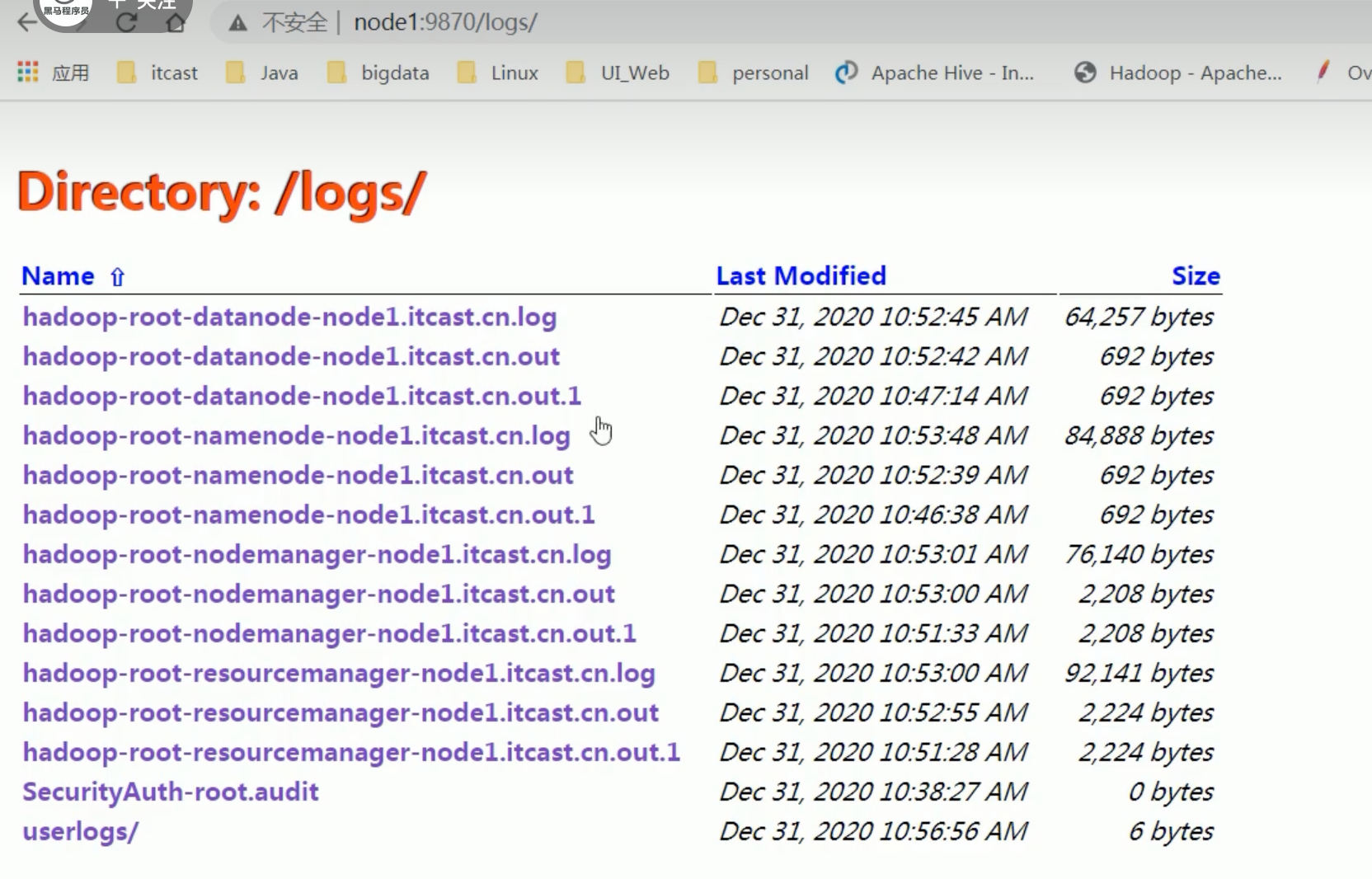Screen dimensions: 1372x879
Task: Open hadoop-root-namenode-node1.itcast.cn.log
Action: pos(296,435)
